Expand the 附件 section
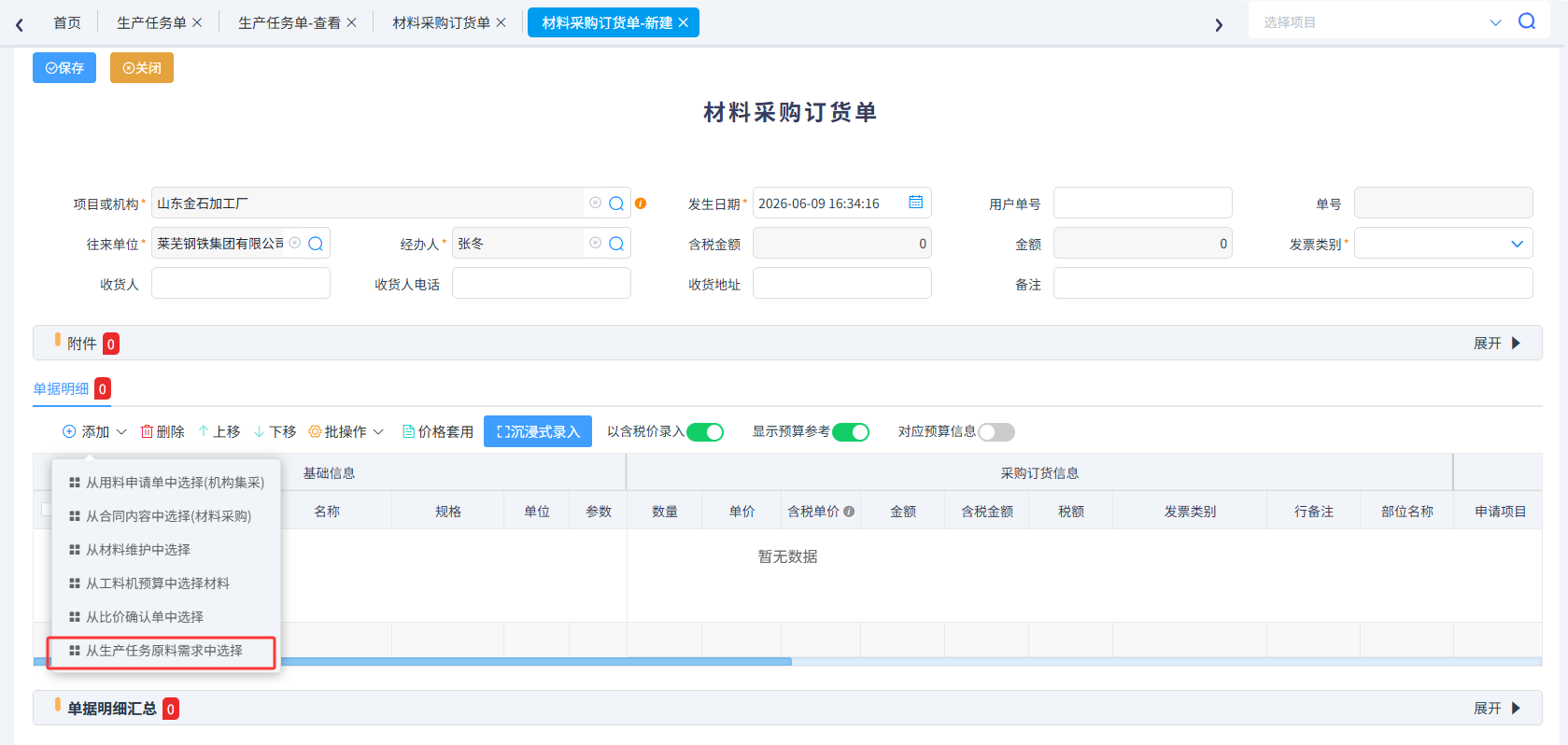1568x745 pixels. coord(1497,344)
